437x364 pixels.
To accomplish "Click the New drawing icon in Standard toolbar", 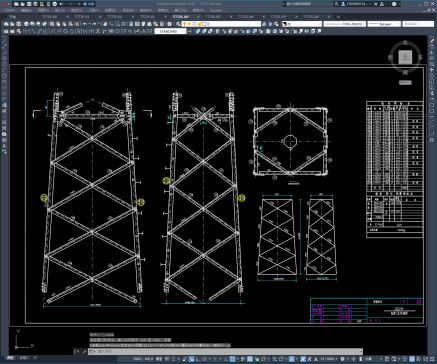I will (6, 24).
